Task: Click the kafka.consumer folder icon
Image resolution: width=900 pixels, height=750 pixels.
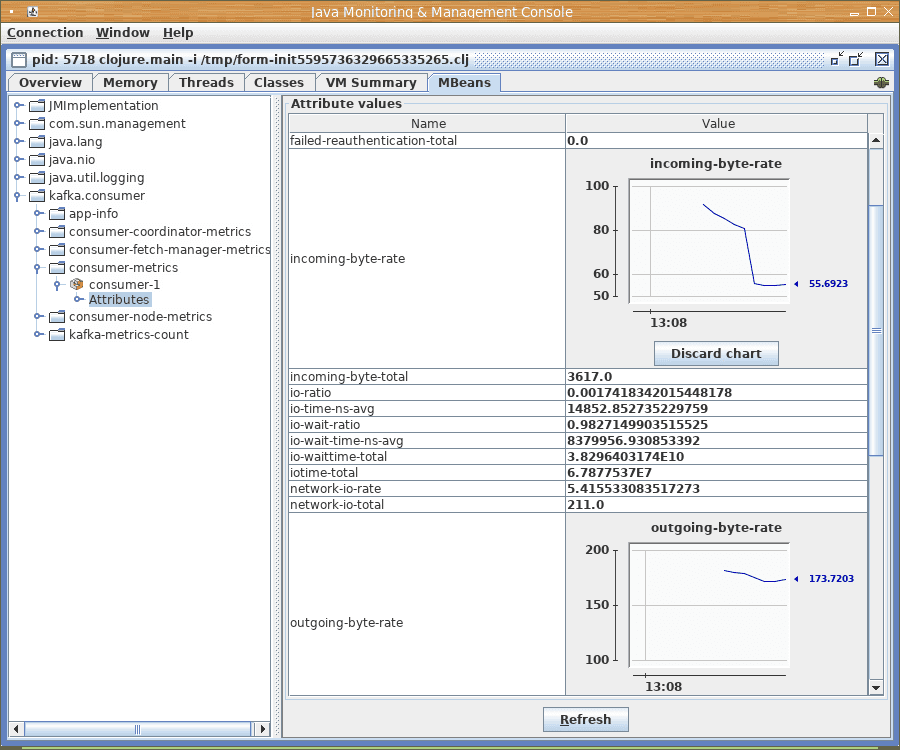Action: (x=37, y=196)
